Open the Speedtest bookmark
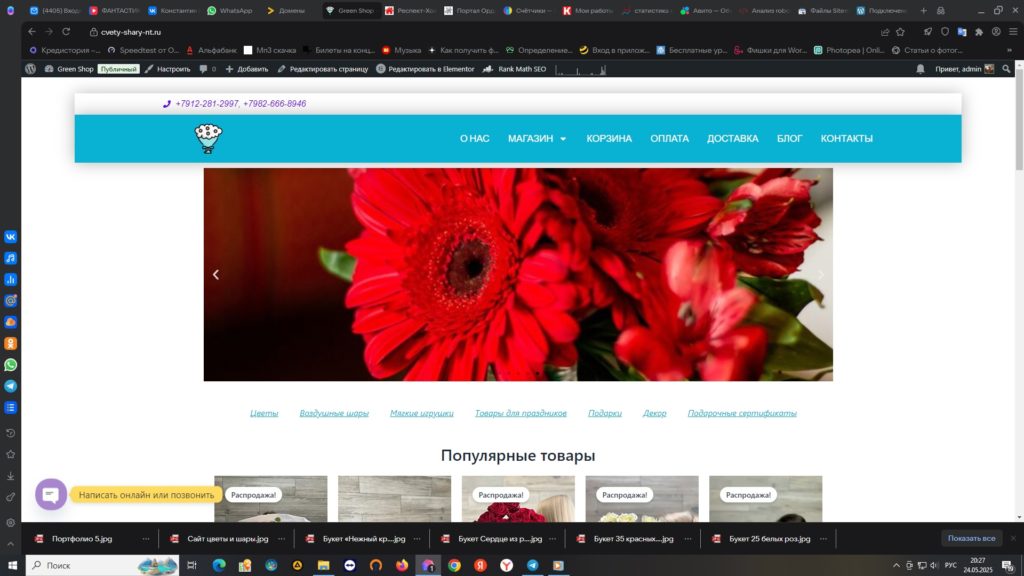 click(143, 50)
